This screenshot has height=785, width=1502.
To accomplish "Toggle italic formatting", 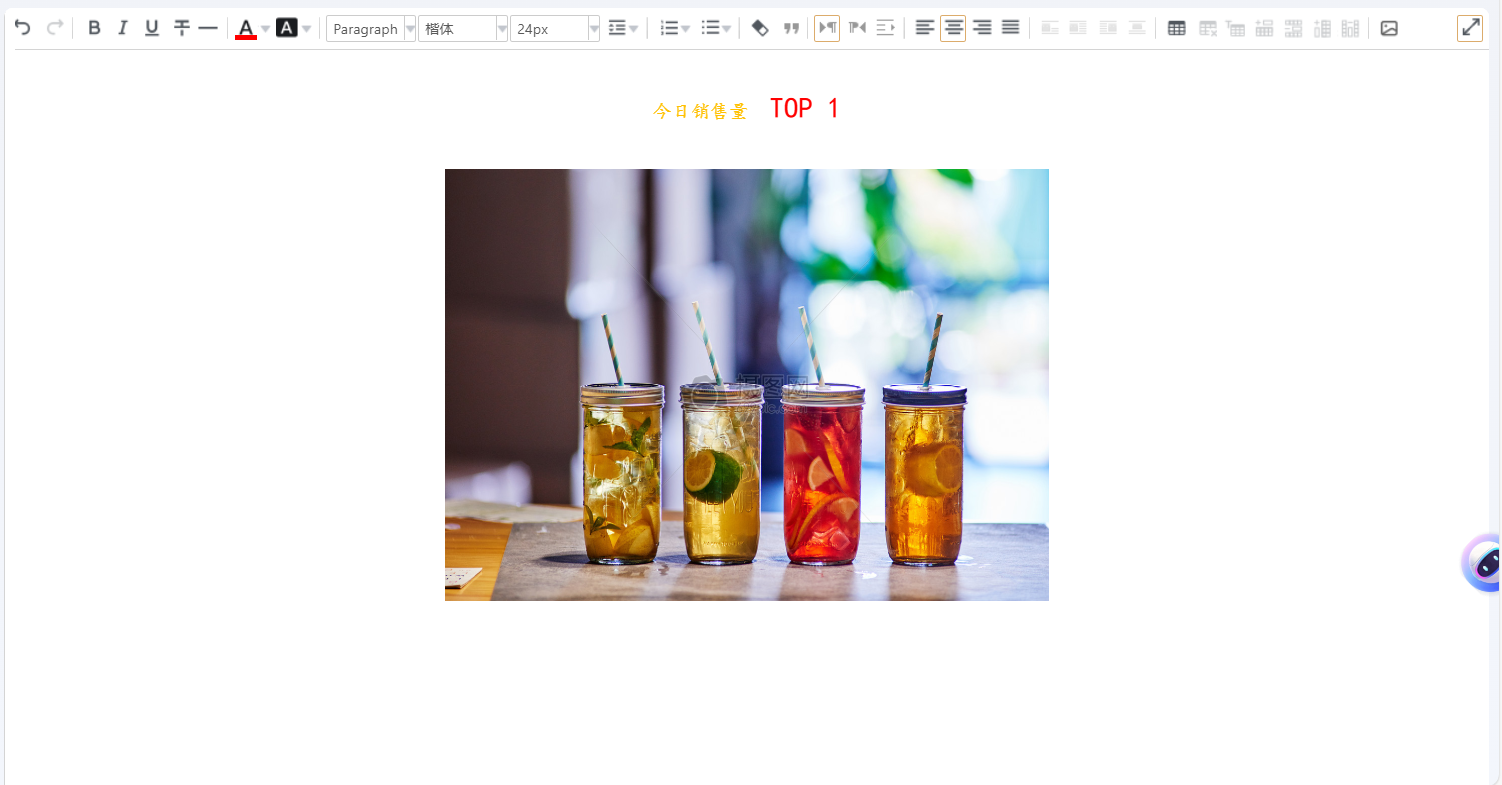I will point(123,28).
